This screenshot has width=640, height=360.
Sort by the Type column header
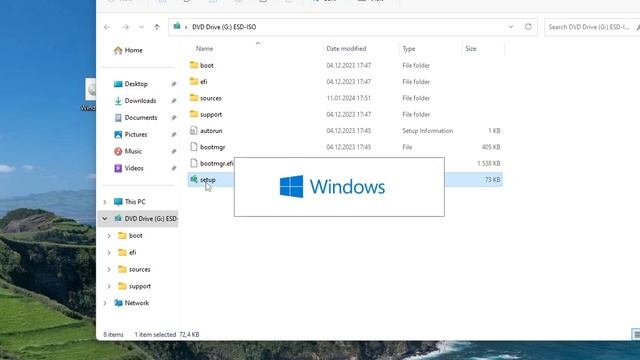409,49
